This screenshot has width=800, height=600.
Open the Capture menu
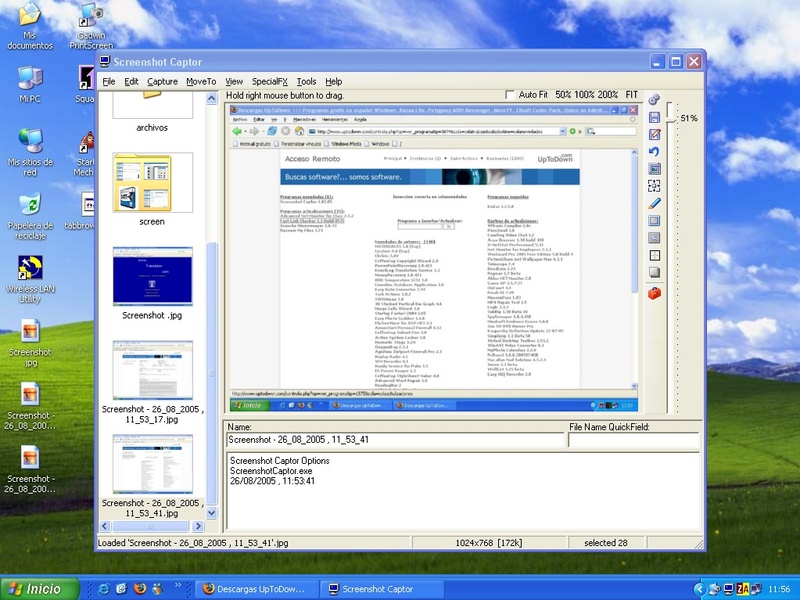162,82
